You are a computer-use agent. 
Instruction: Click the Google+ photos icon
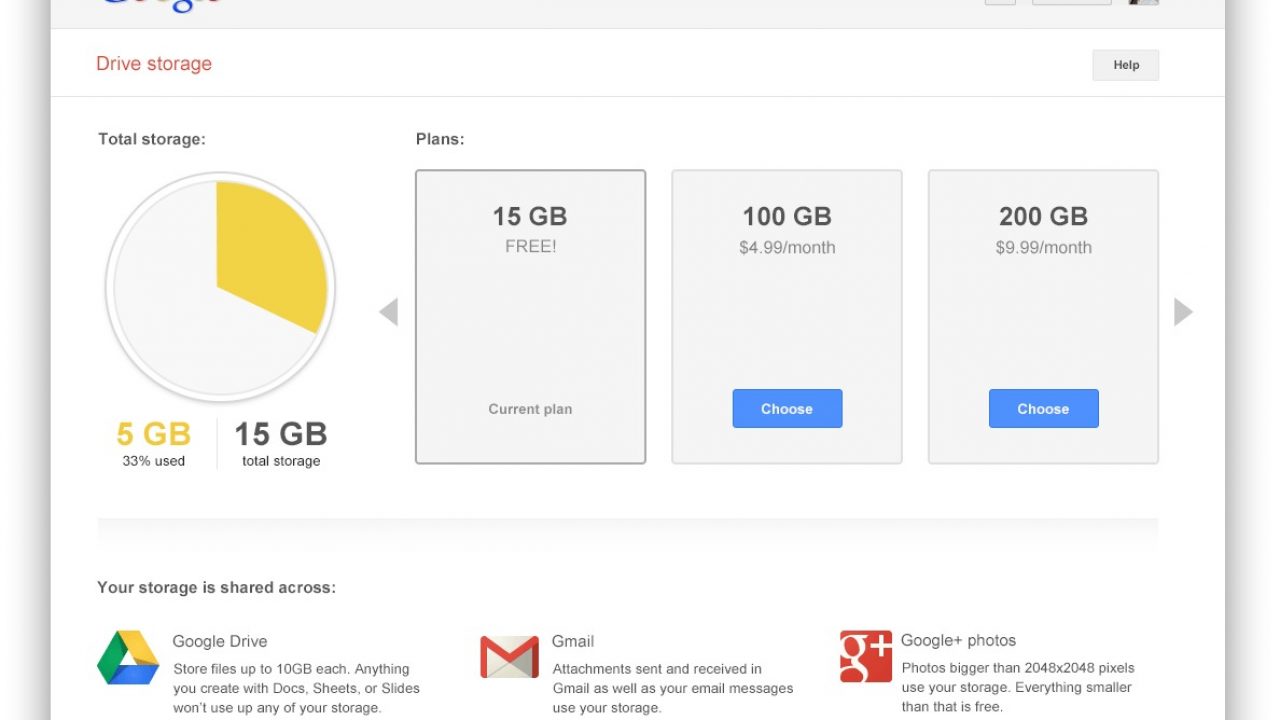[865, 656]
